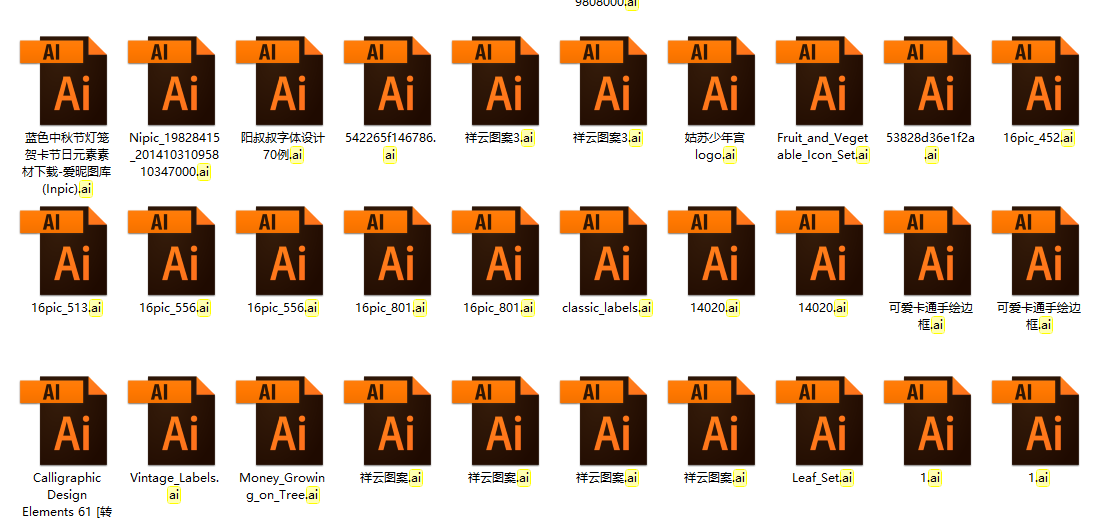Click the file name 542265f146786.ai
Screen dimensions: 1095x518
pos(390,146)
